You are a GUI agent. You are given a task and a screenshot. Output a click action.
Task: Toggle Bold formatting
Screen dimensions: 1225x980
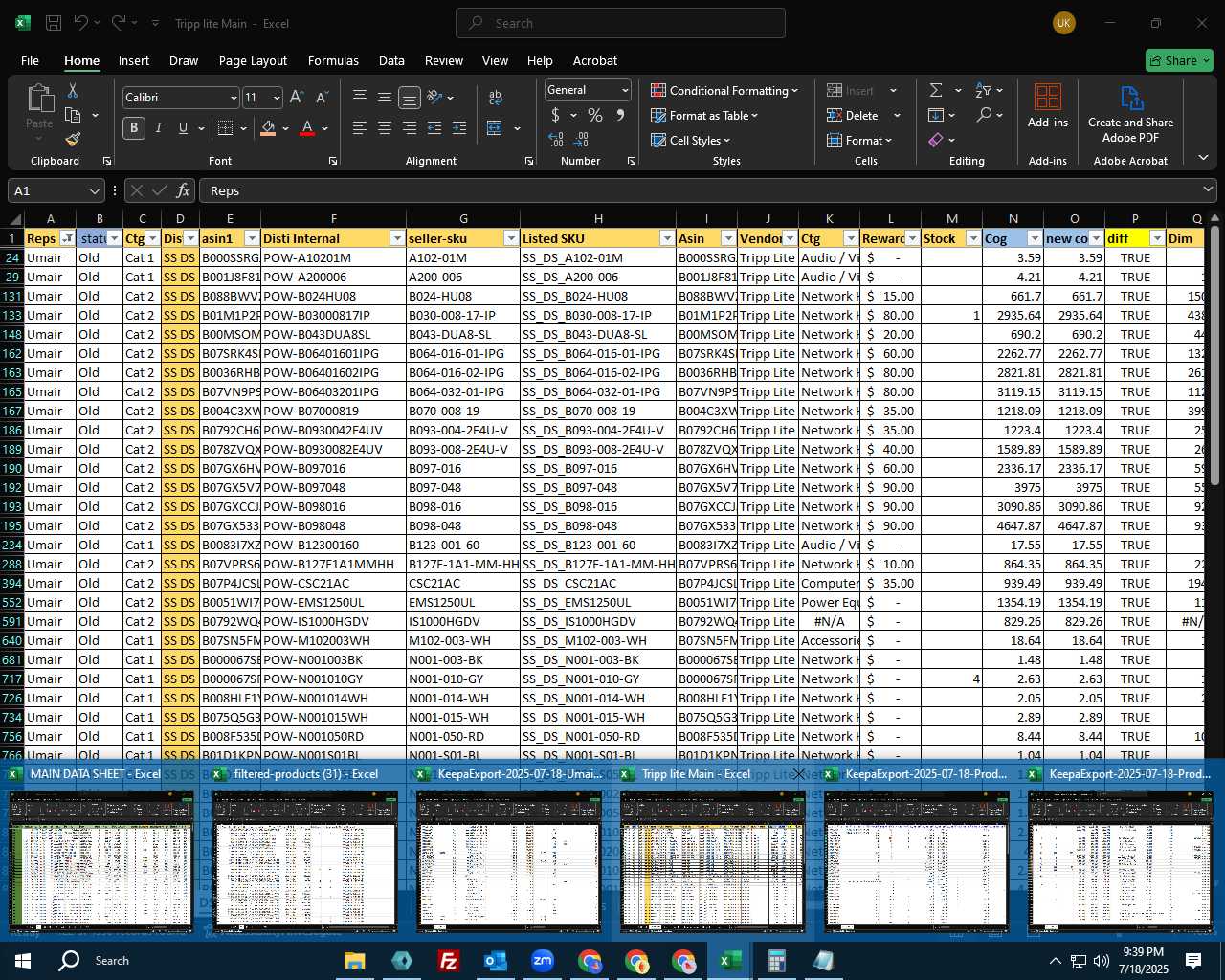pyautogui.click(x=134, y=127)
